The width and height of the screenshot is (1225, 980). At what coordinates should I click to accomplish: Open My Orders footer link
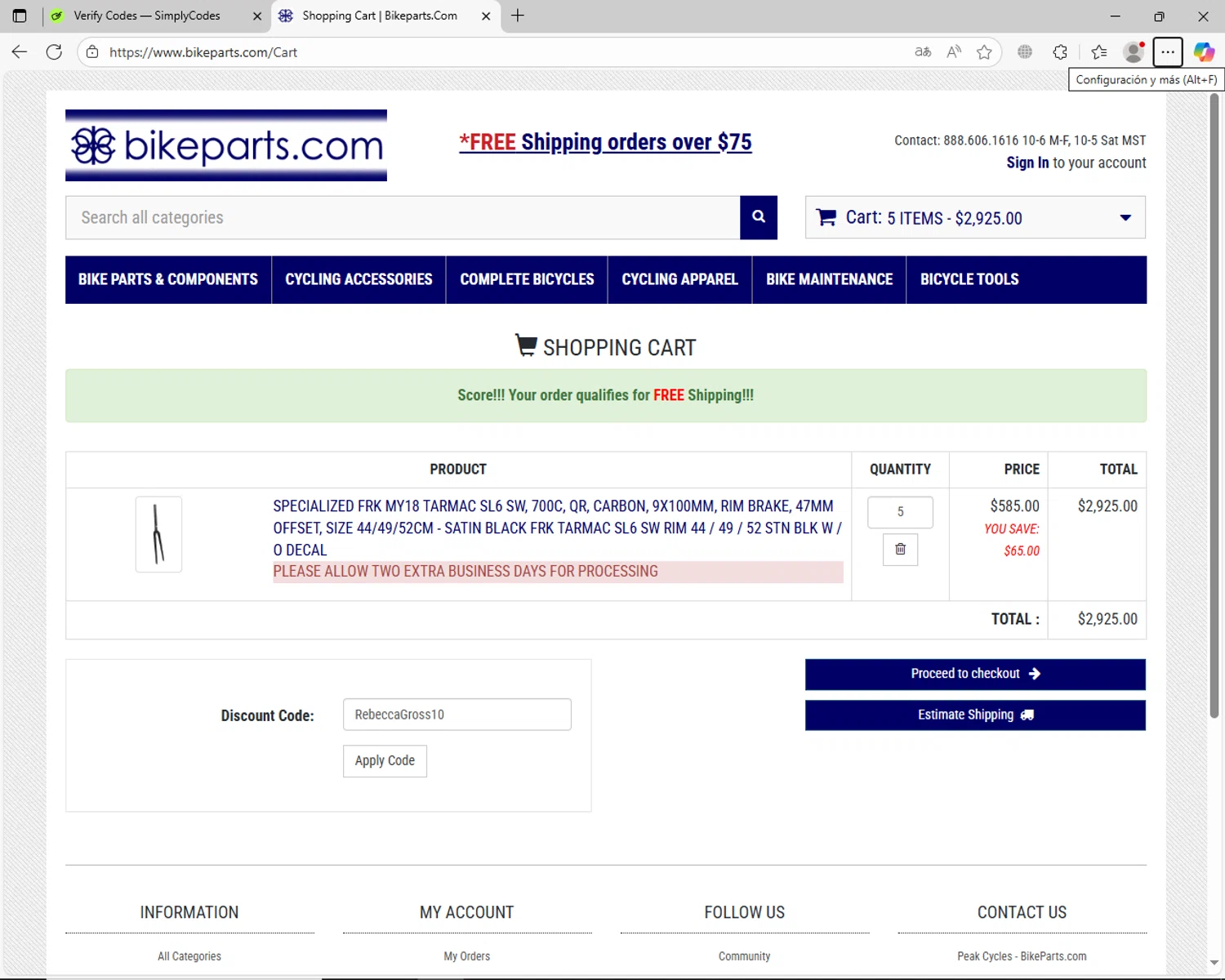pos(467,956)
